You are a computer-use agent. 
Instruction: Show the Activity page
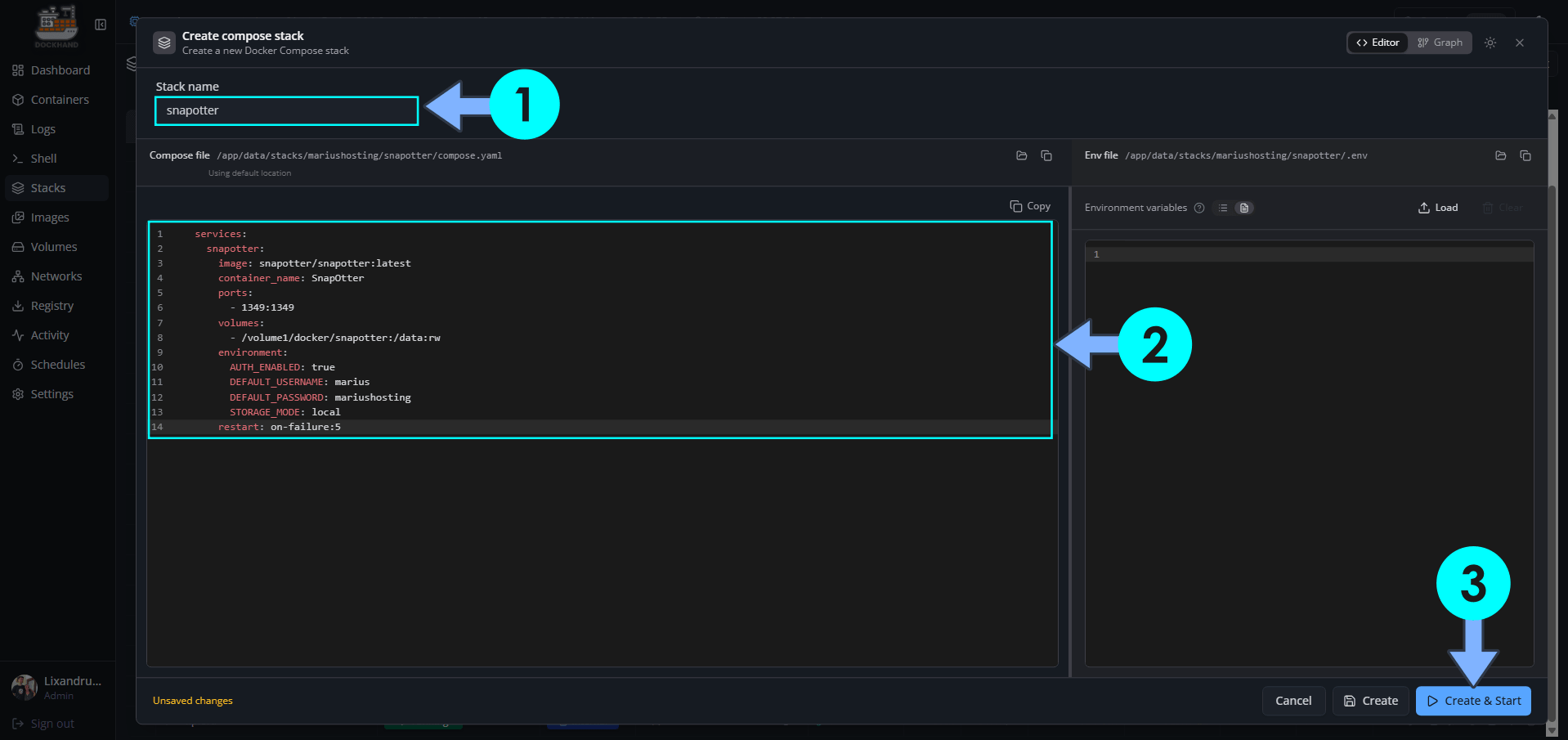[x=56, y=335]
